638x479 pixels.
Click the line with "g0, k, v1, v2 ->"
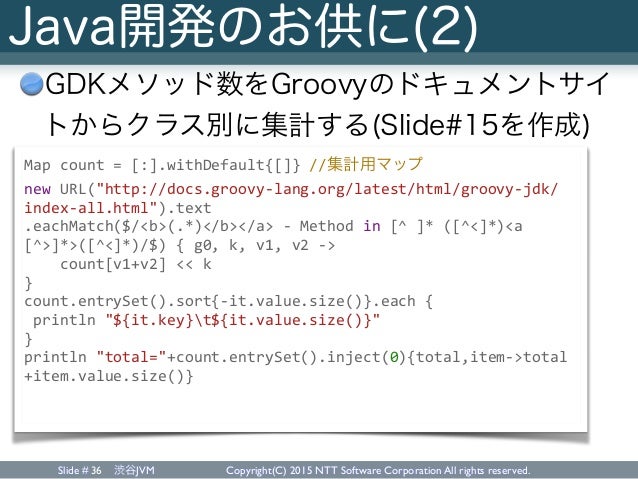pos(179,245)
